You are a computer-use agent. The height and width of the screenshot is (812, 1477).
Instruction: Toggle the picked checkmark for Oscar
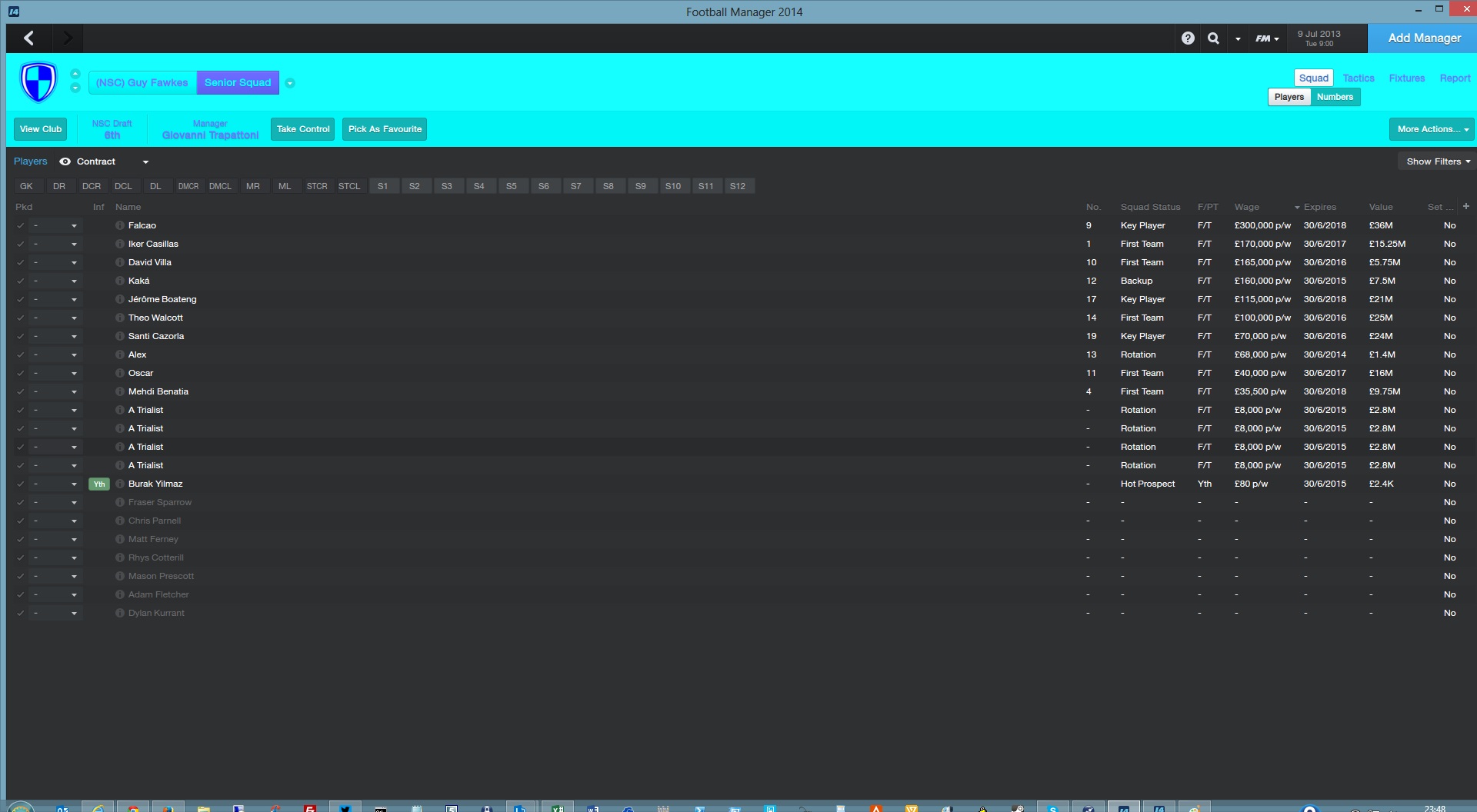[x=20, y=373]
